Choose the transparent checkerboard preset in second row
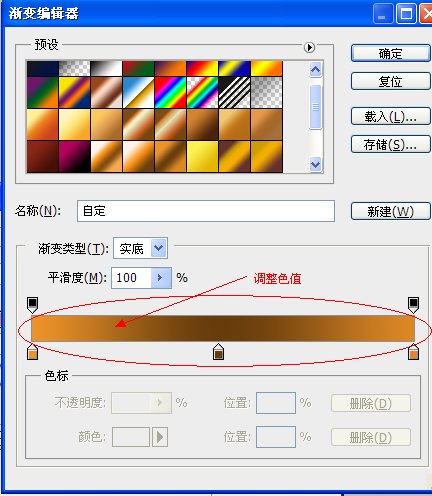Screen dimensions: 432x496 [266, 93]
